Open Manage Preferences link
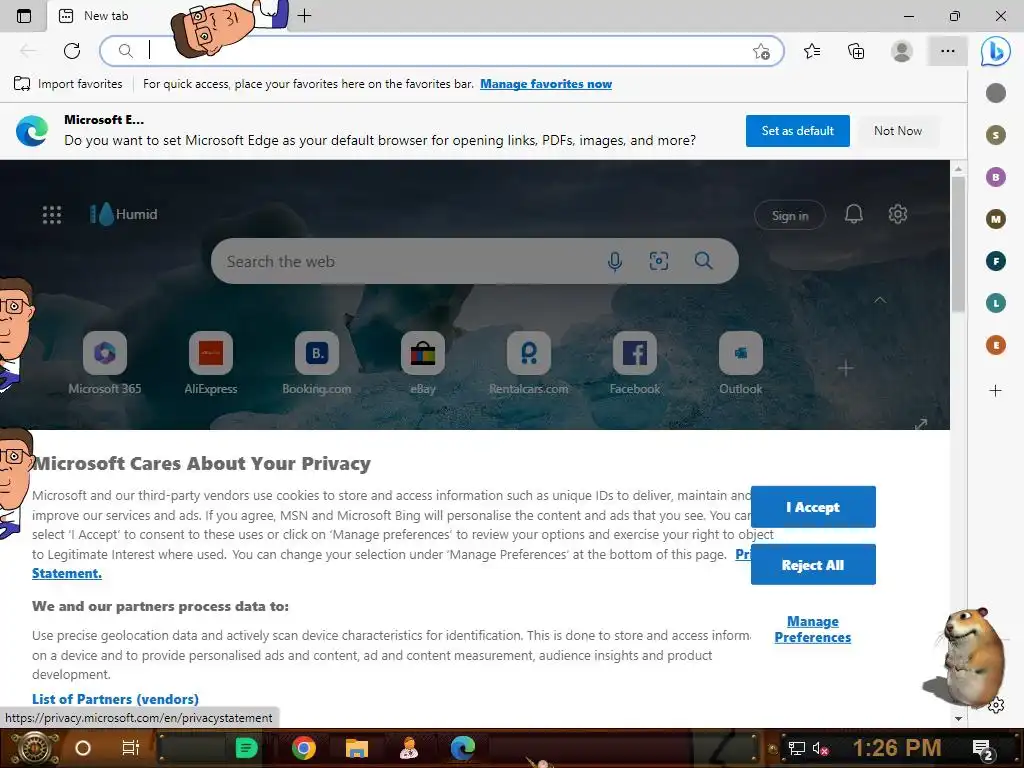The width and height of the screenshot is (1024, 768). click(x=812, y=629)
